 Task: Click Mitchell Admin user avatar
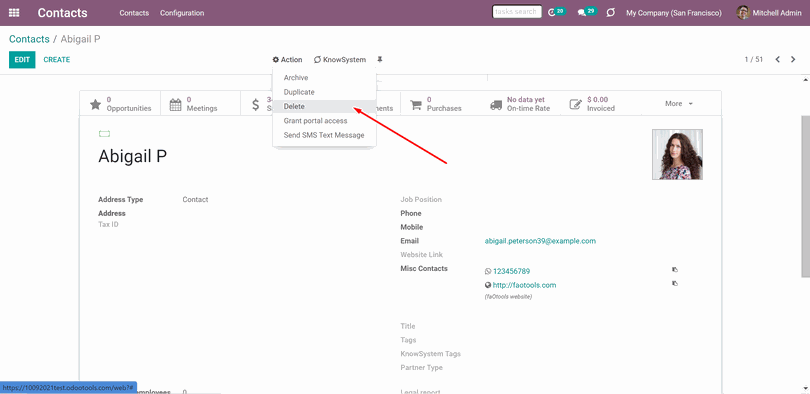[x=743, y=13]
